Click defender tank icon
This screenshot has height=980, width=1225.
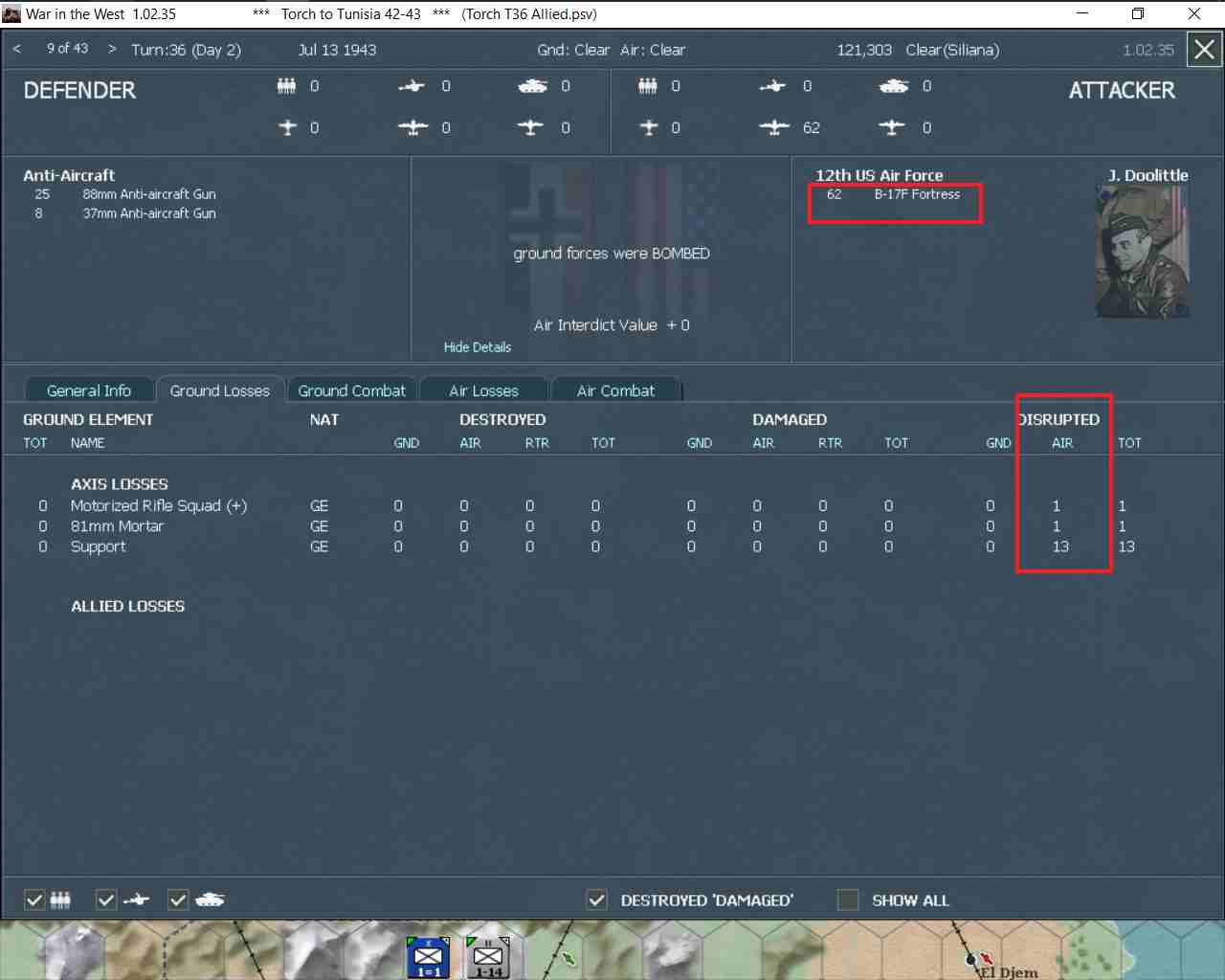point(532,86)
